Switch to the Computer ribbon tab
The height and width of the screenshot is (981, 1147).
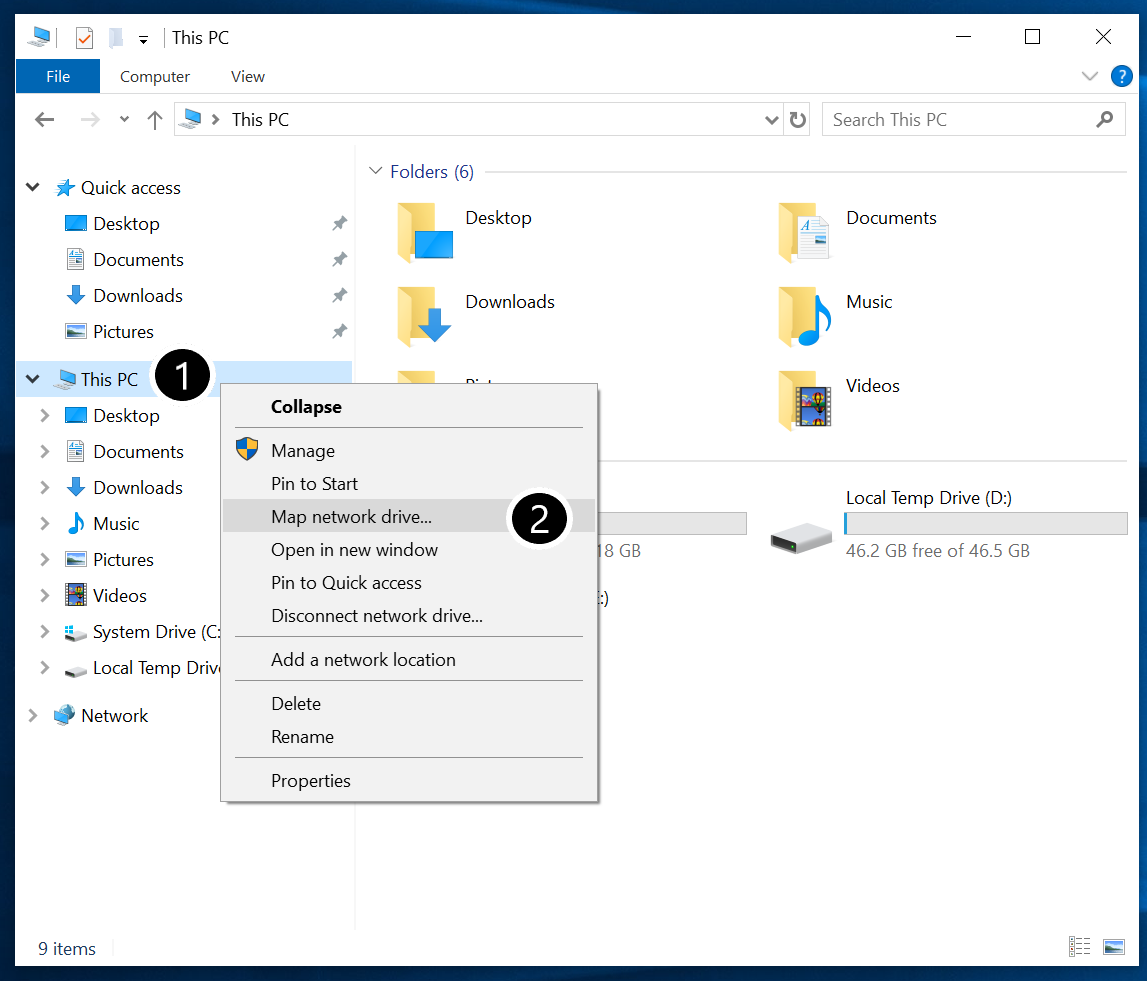pyautogui.click(x=154, y=76)
